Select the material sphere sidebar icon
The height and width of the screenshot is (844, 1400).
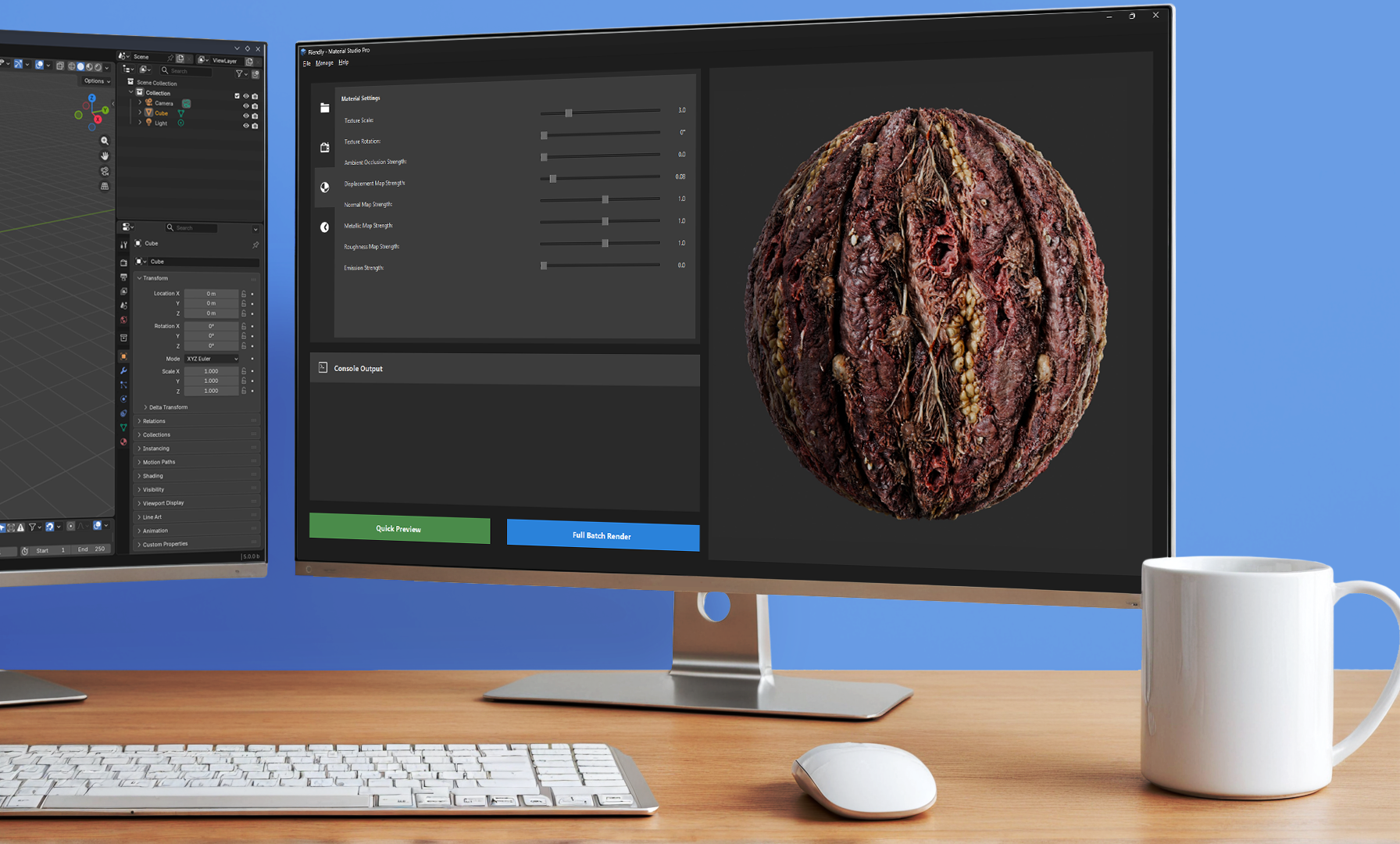coord(325,188)
